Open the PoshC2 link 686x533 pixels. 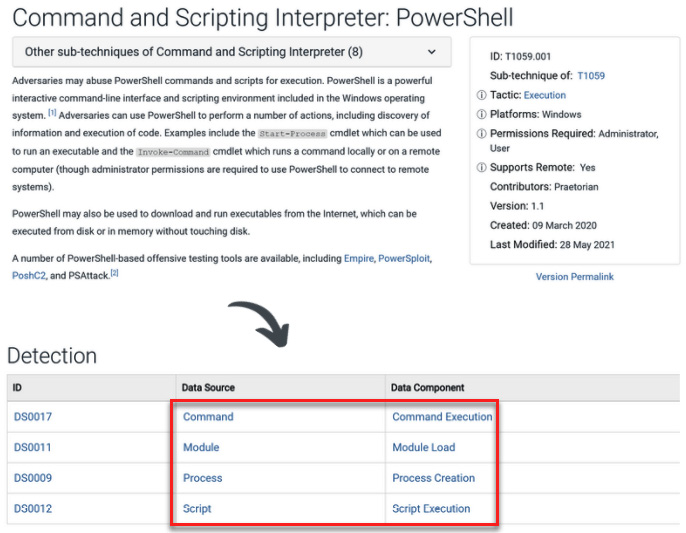click(x=28, y=276)
